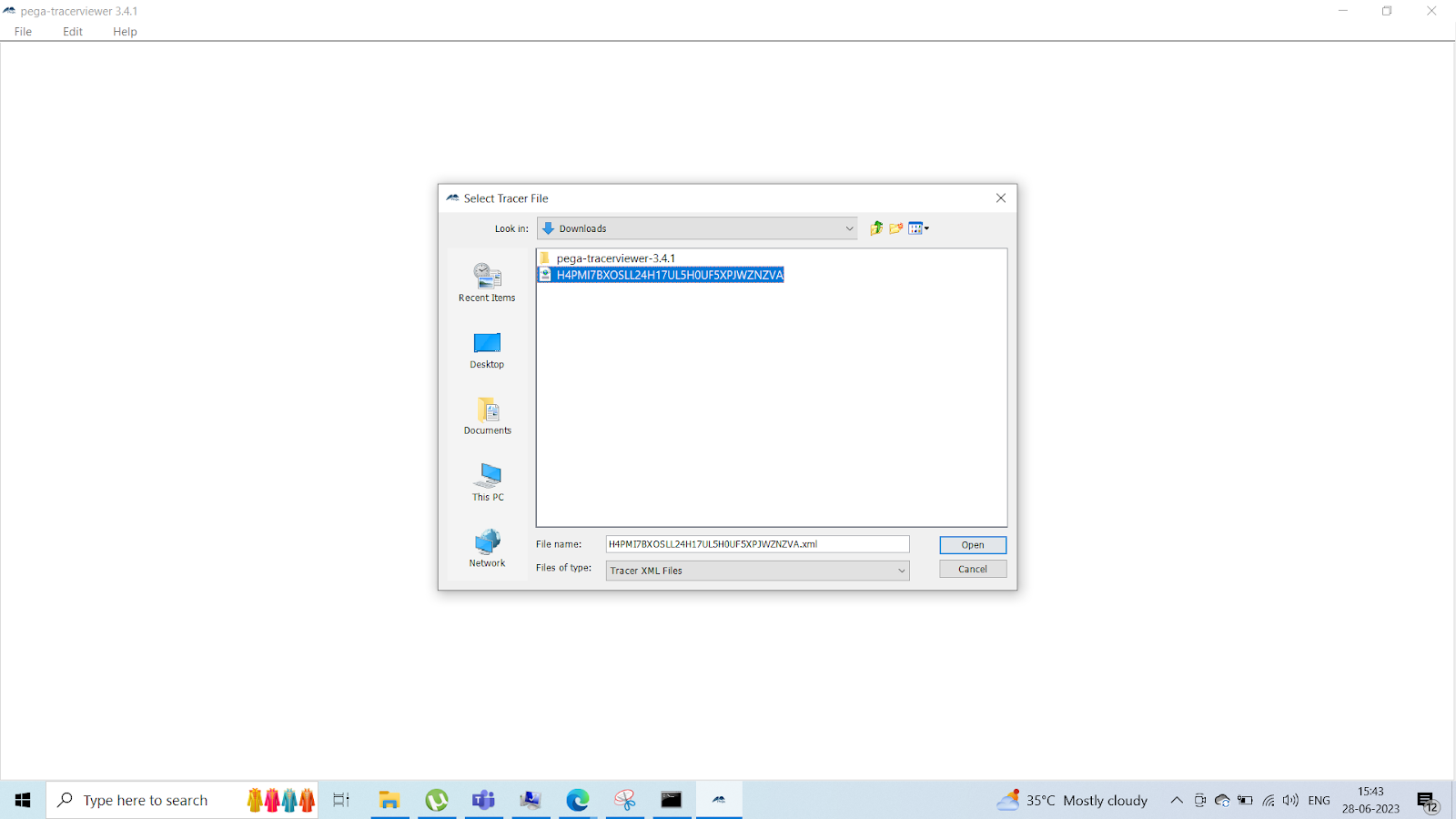1456x819 pixels.
Task: Open the view menu icon in dialog
Action: [918, 228]
